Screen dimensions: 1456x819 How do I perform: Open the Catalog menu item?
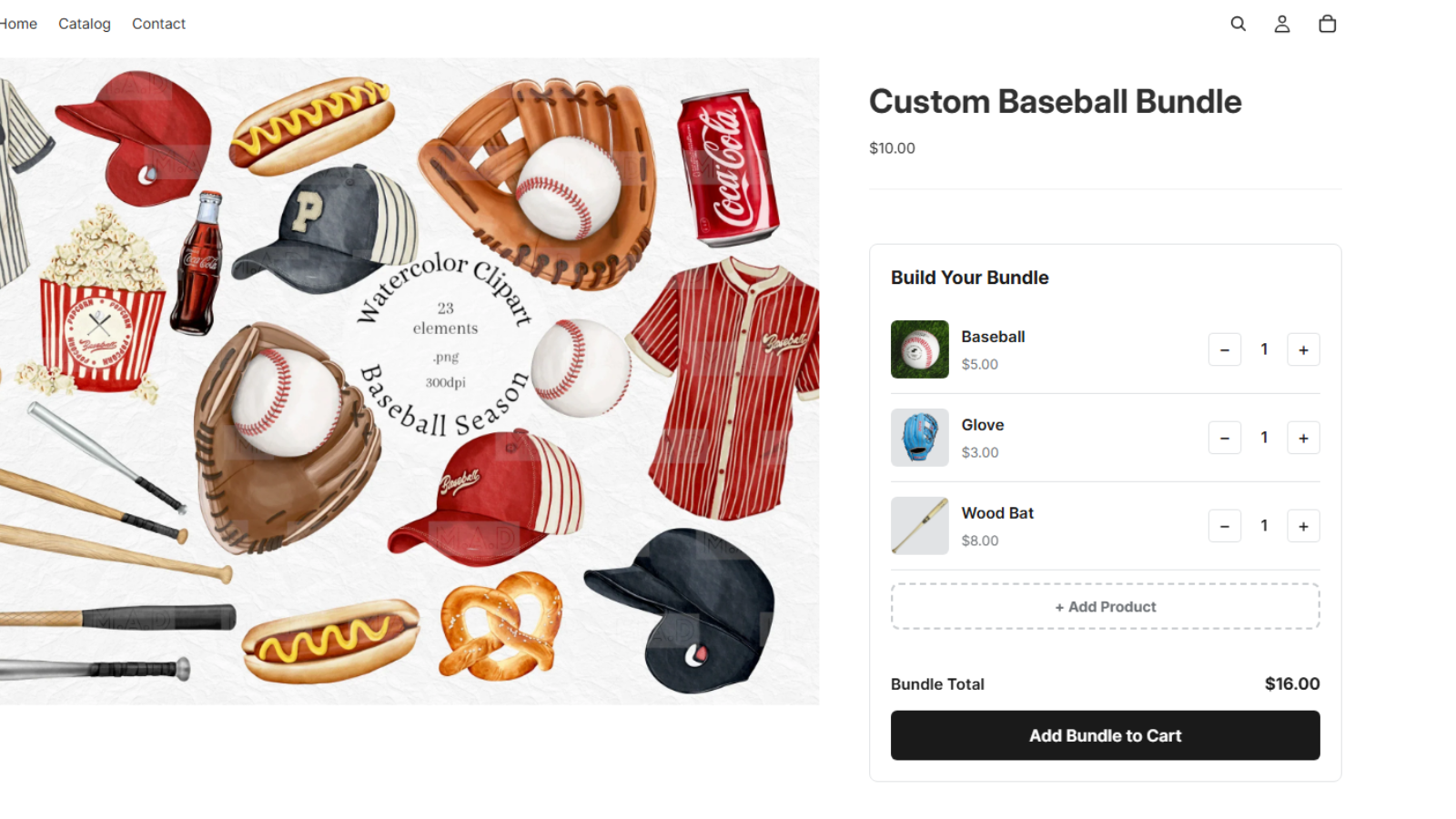(85, 24)
